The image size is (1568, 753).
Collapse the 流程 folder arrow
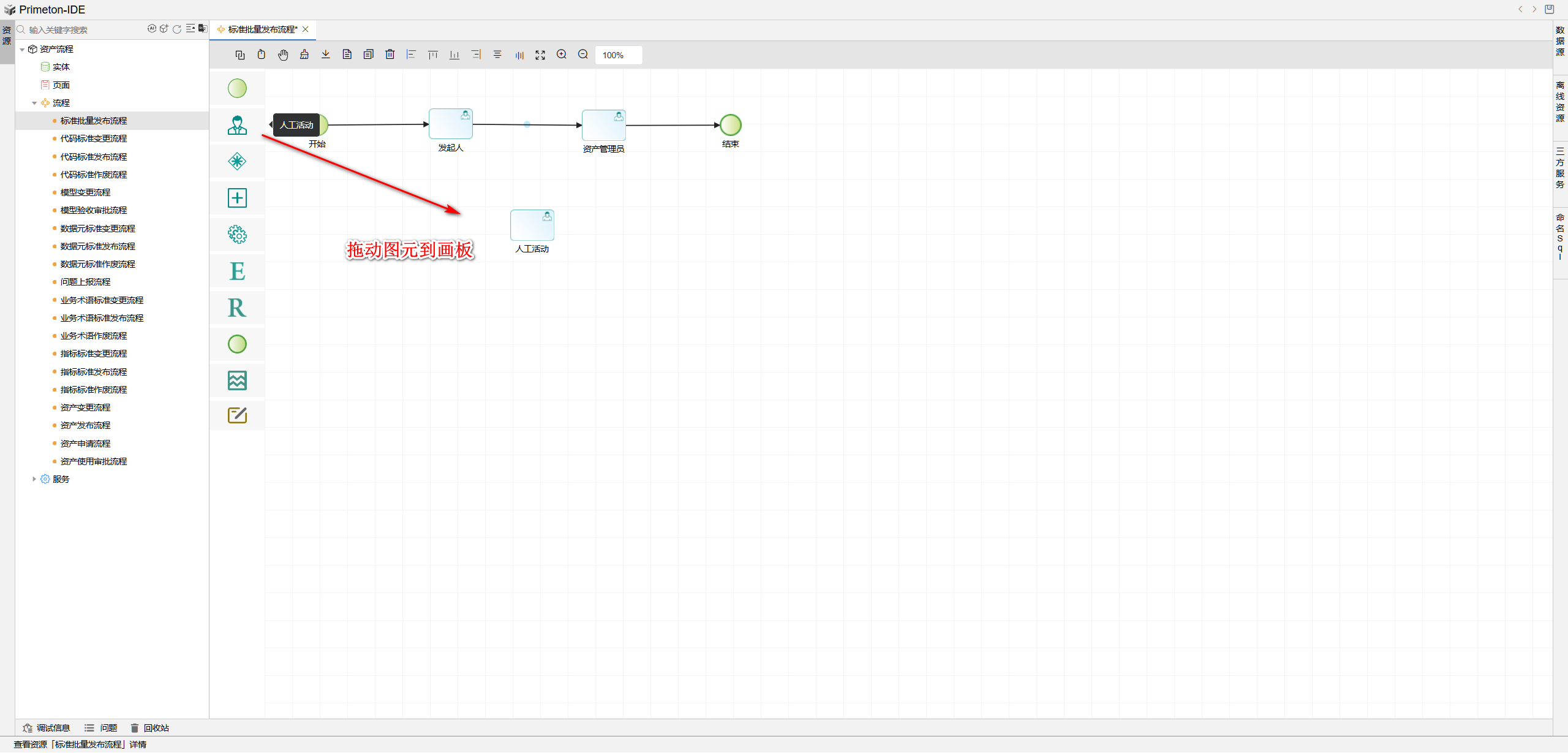[35, 104]
